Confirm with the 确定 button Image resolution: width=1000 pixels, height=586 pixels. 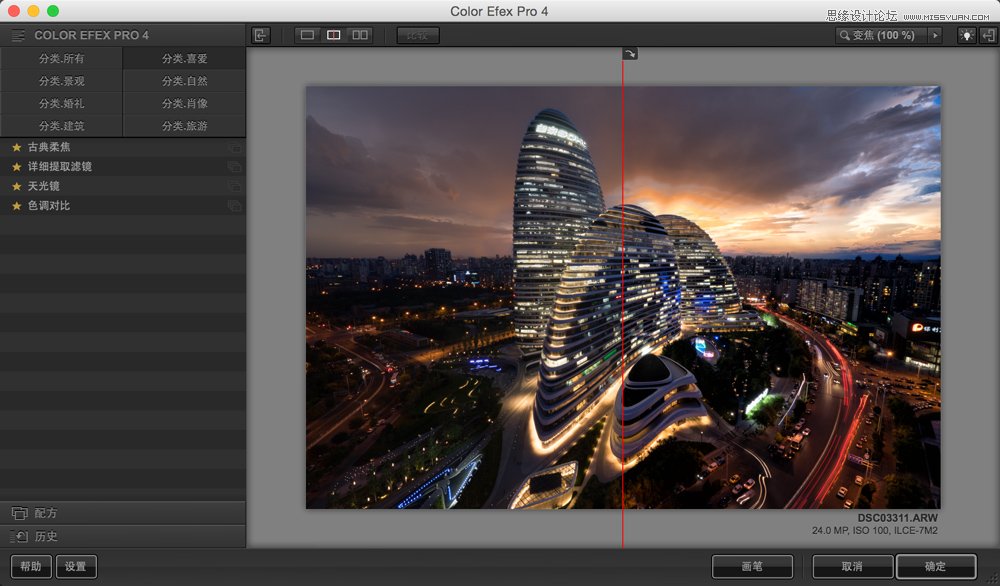click(x=936, y=566)
